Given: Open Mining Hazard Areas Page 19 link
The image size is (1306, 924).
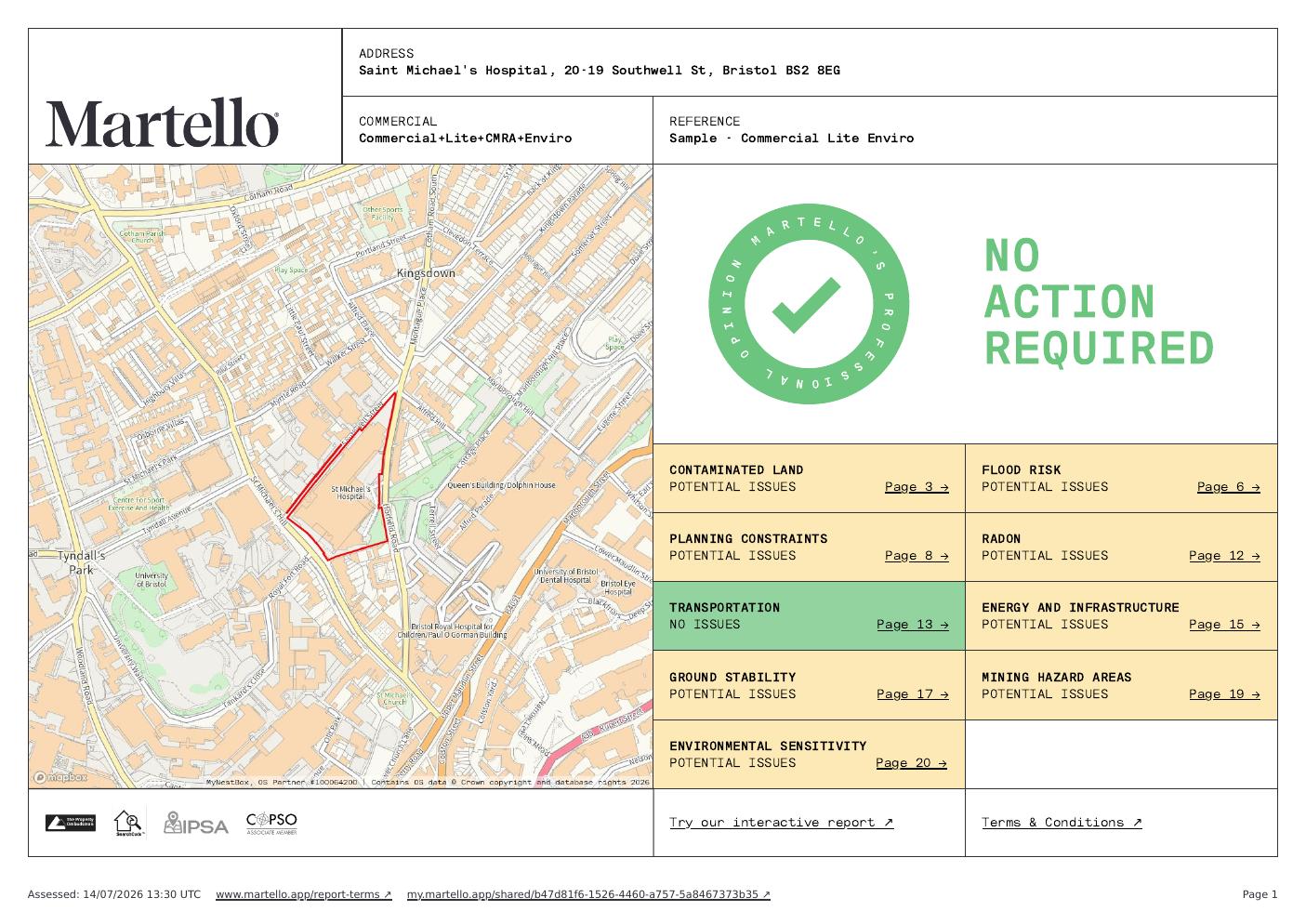Looking at the screenshot, I should [x=1224, y=693].
